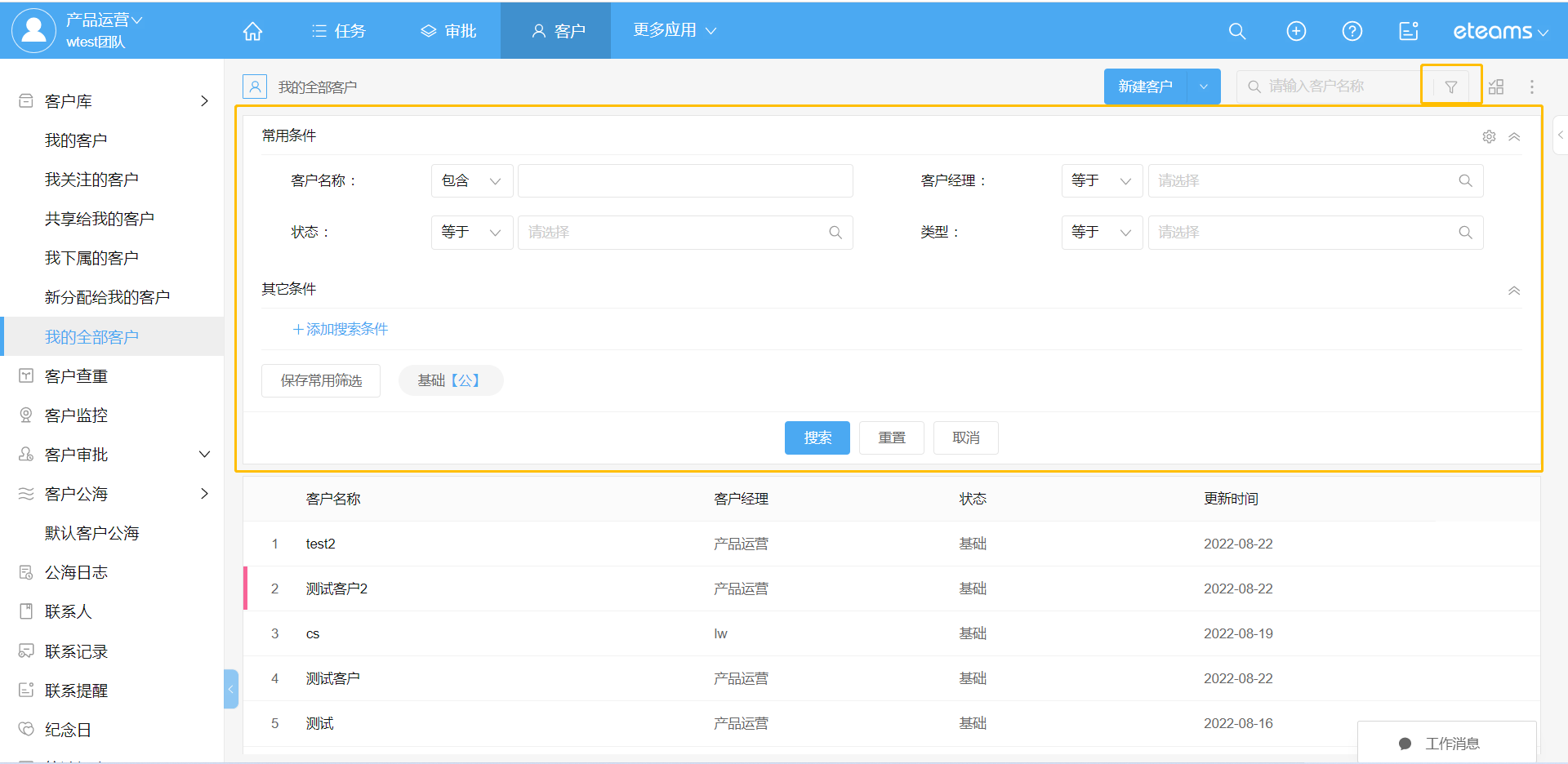Screen dimensions: 1568x764
Task: Collapse the 常用条件 section
Action: pyautogui.click(x=1514, y=136)
